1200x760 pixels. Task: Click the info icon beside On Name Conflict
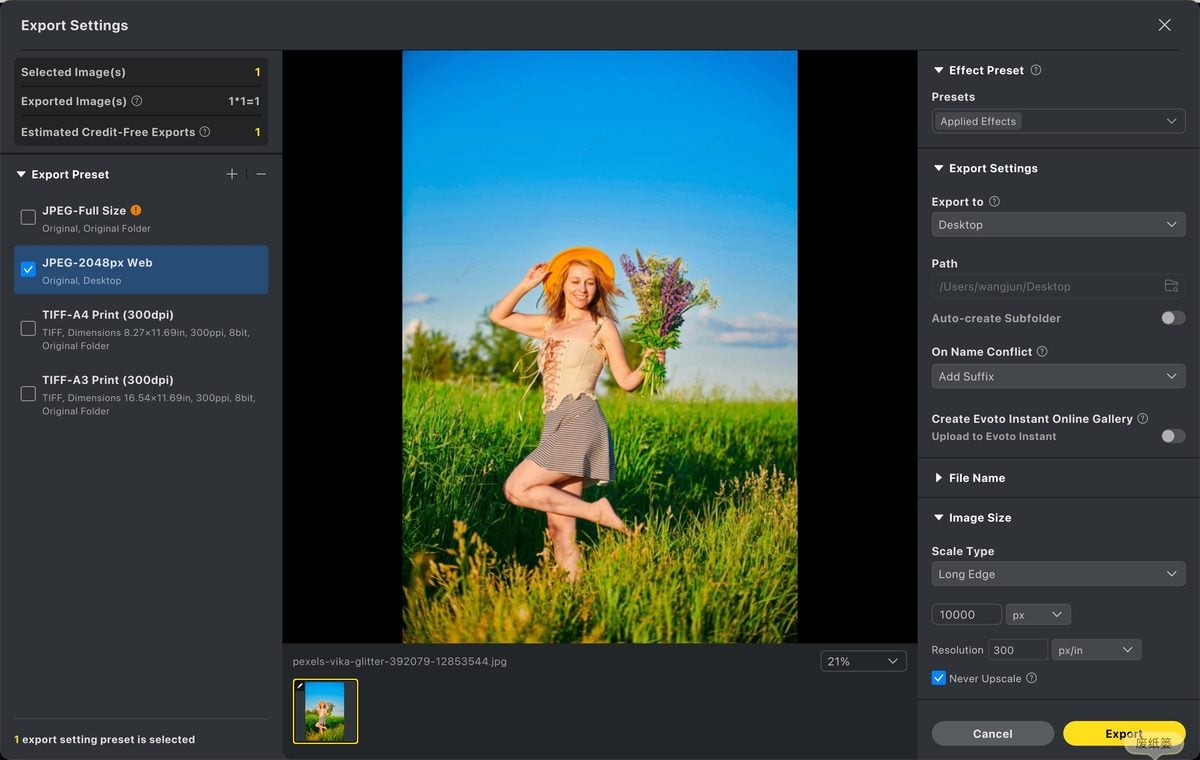pos(1042,351)
